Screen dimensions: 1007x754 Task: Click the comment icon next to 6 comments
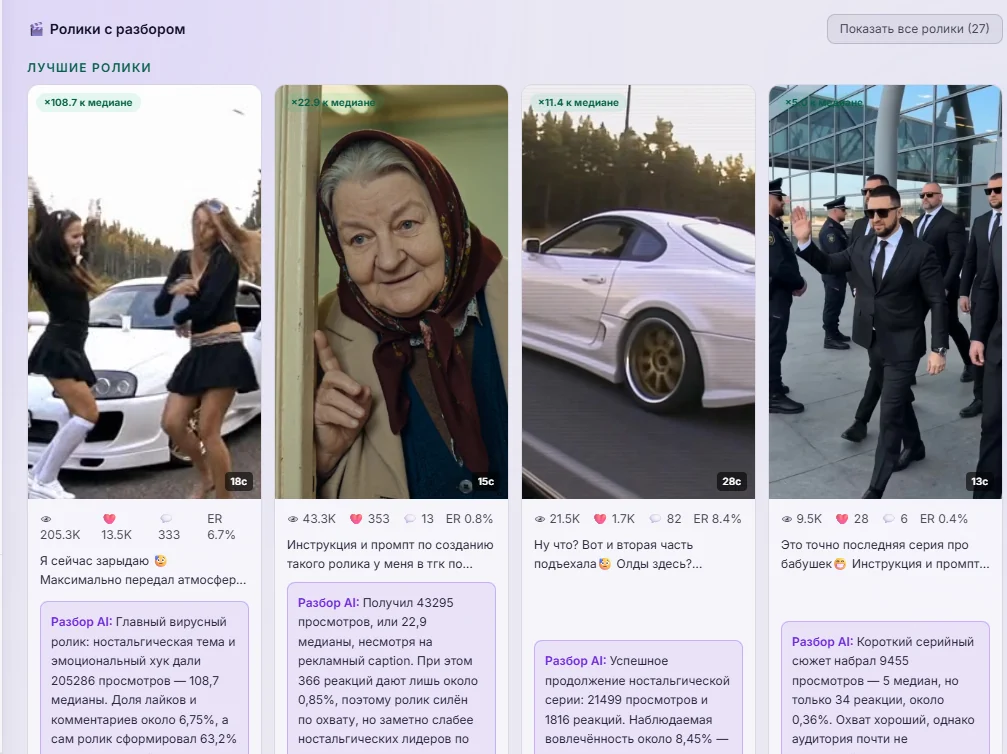point(889,519)
